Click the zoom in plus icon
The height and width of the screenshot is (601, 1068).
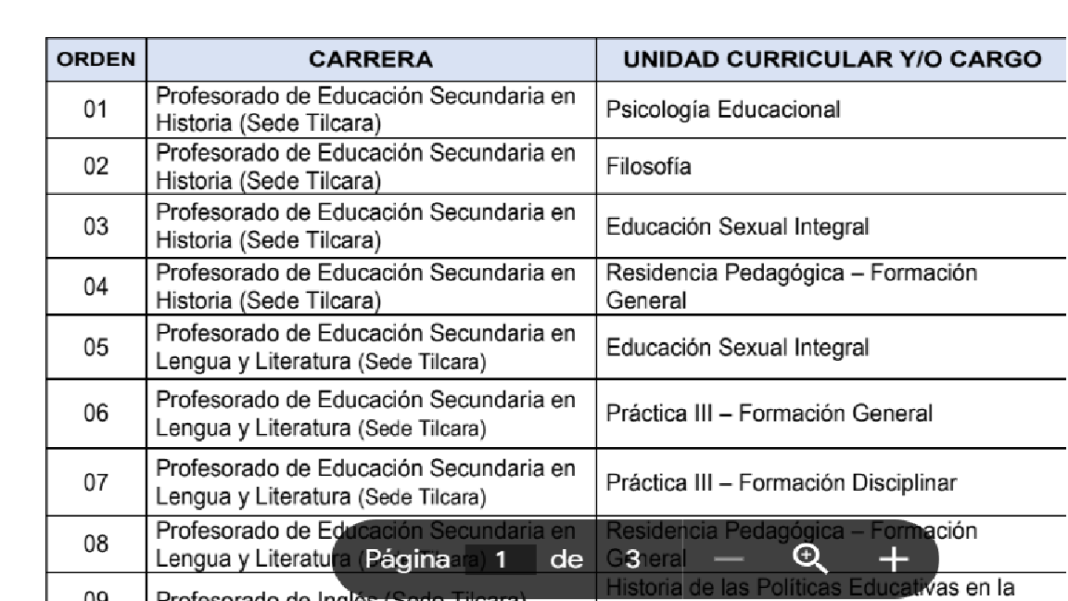point(894,559)
